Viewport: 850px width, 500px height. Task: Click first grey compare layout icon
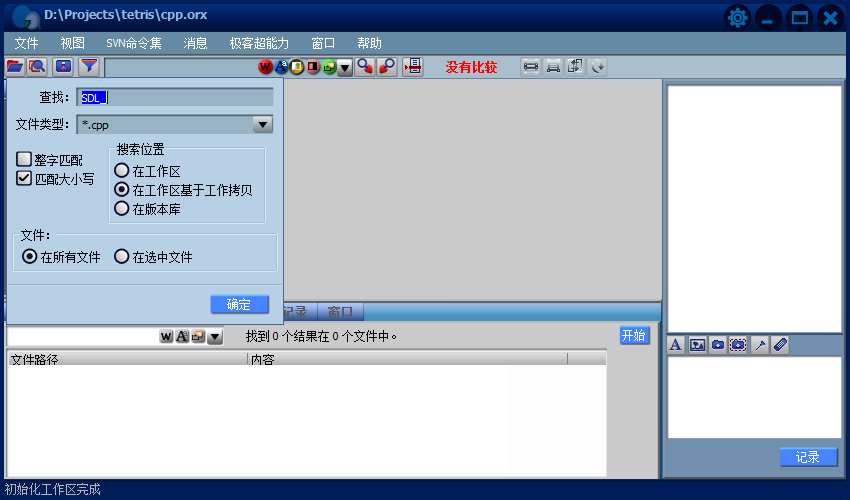pos(531,67)
